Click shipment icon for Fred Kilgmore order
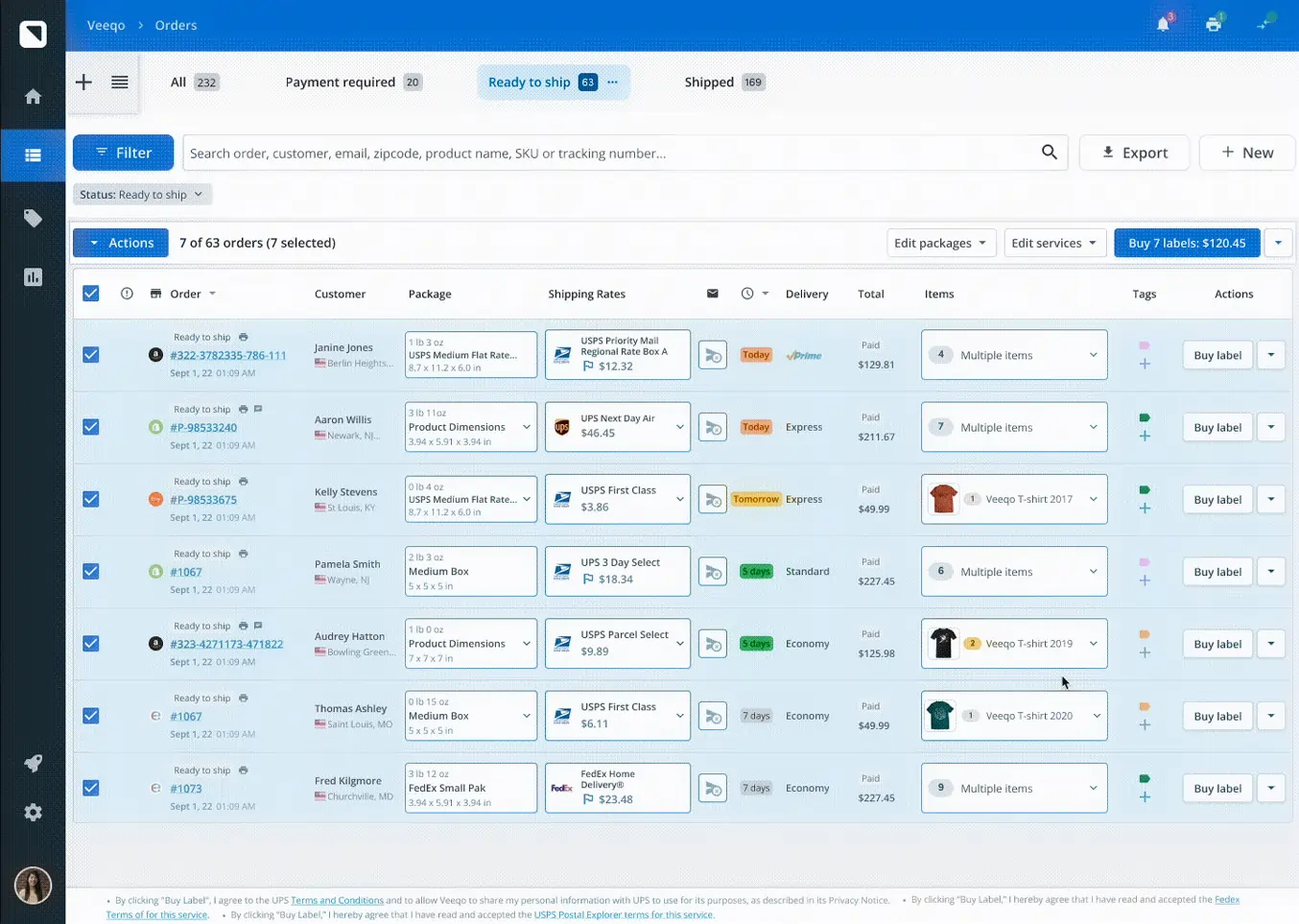 (712, 789)
